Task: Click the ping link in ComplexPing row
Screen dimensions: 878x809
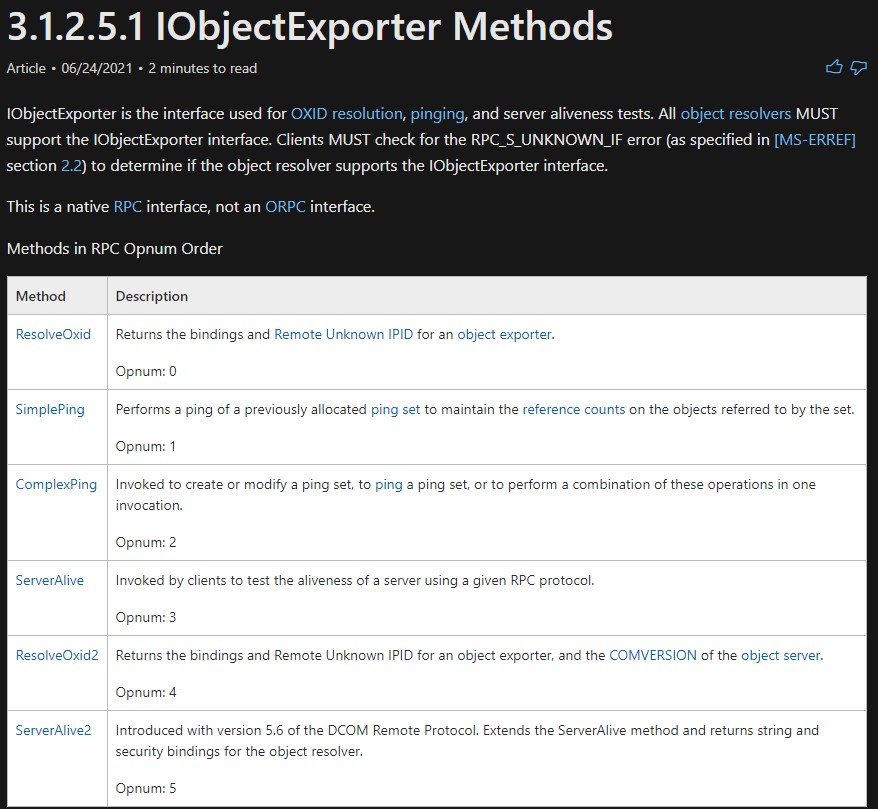Action: tap(389, 484)
